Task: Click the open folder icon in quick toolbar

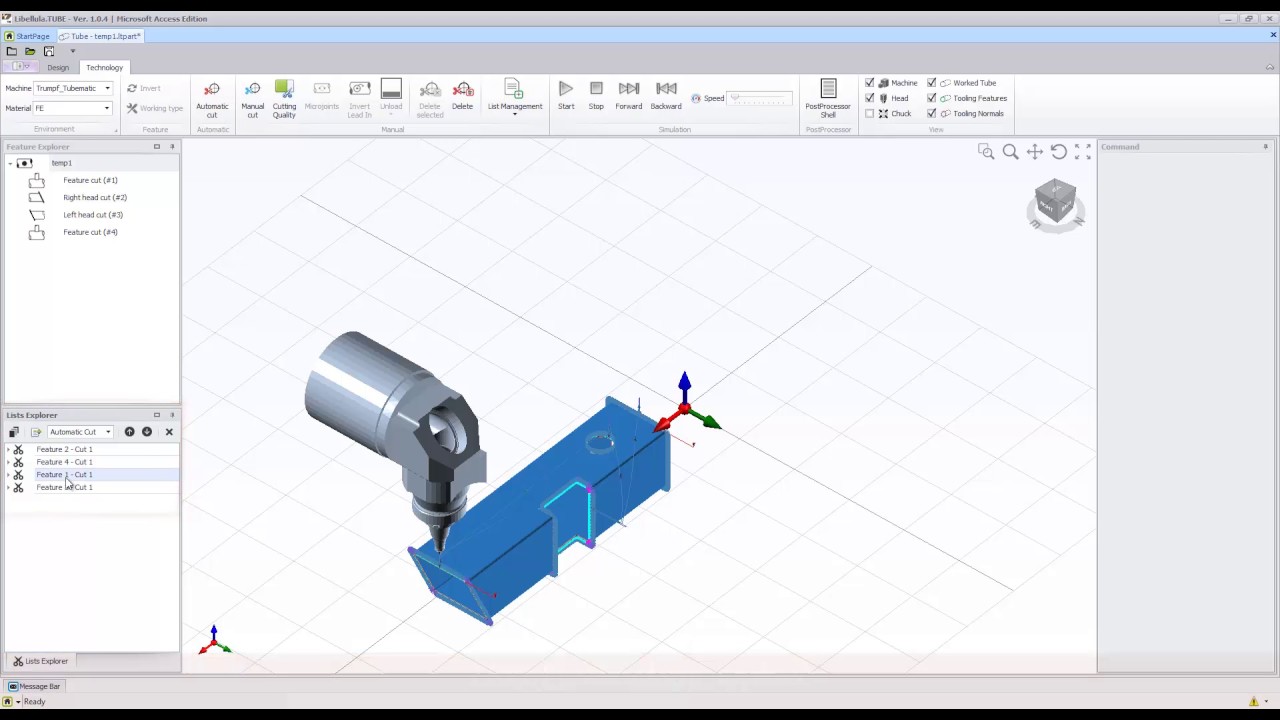Action: (30, 51)
